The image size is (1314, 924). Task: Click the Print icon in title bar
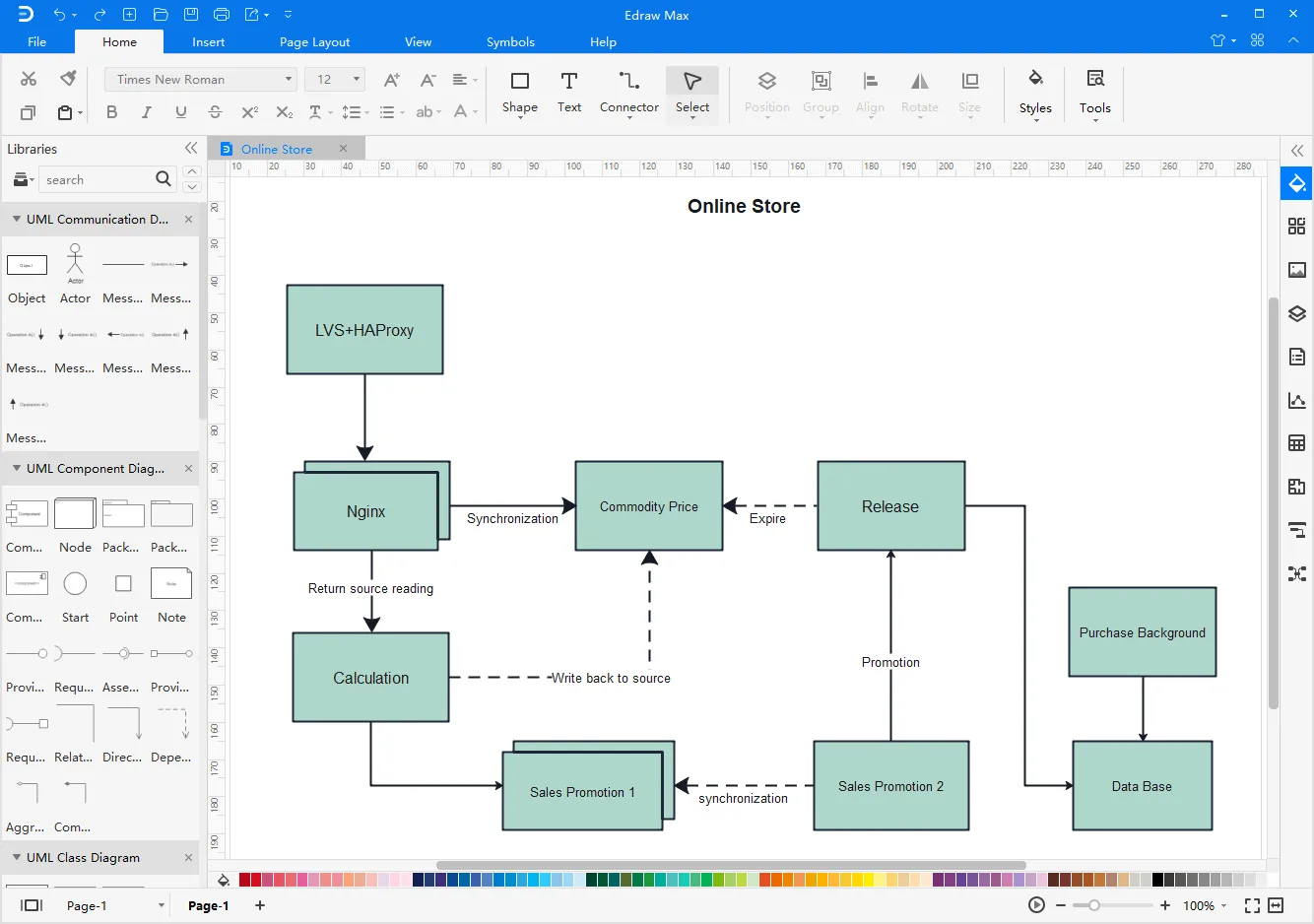(222, 15)
